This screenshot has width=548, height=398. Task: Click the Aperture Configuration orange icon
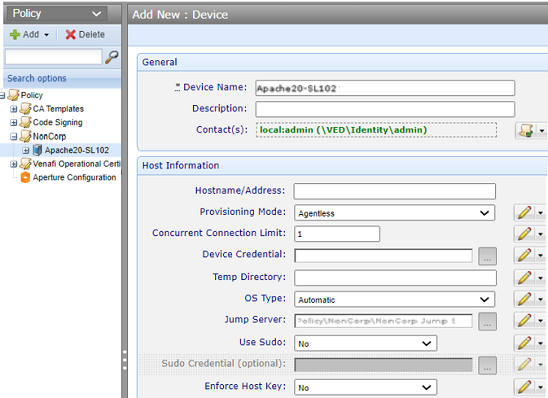pyautogui.click(x=25, y=177)
